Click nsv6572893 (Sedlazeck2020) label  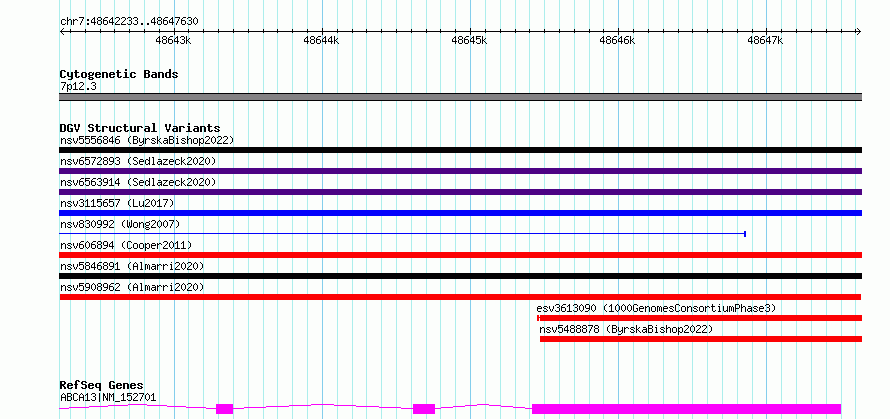point(138,161)
